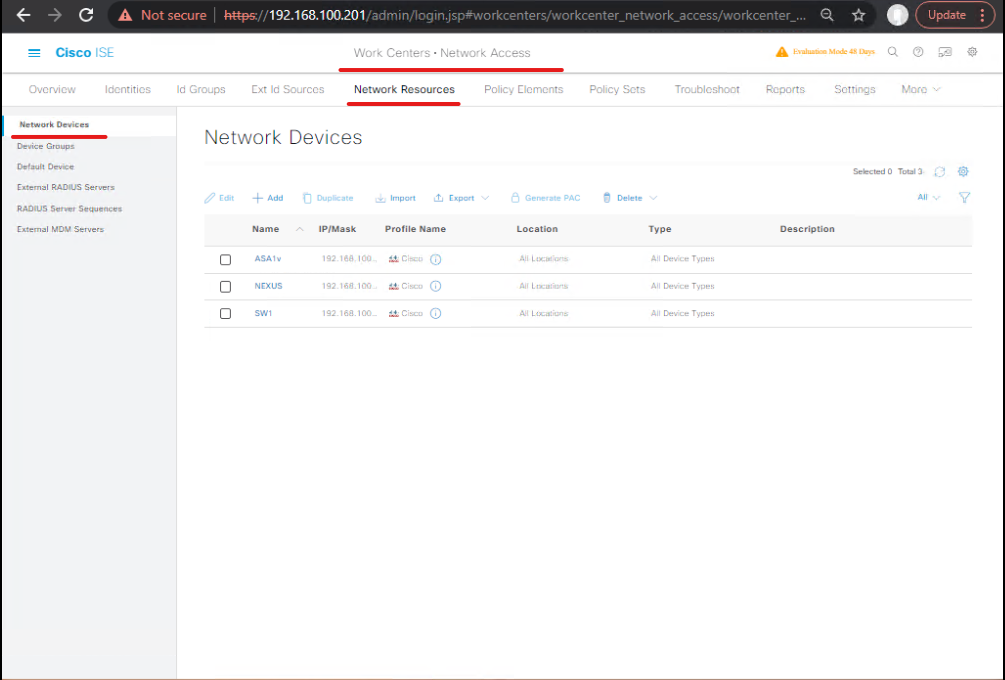The width and height of the screenshot is (1005, 680).
Task: Select Default Device in the sidebar
Action: click(x=46, y=167)
